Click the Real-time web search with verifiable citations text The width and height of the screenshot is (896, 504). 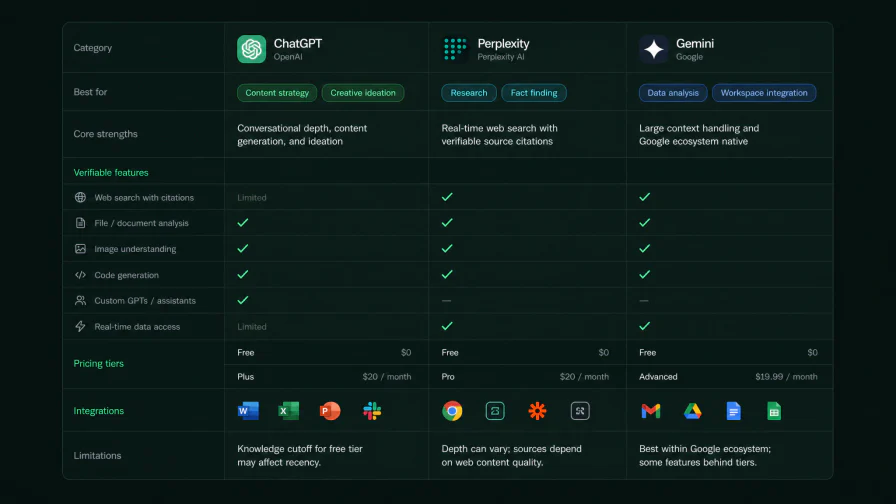tap(499, 135)
